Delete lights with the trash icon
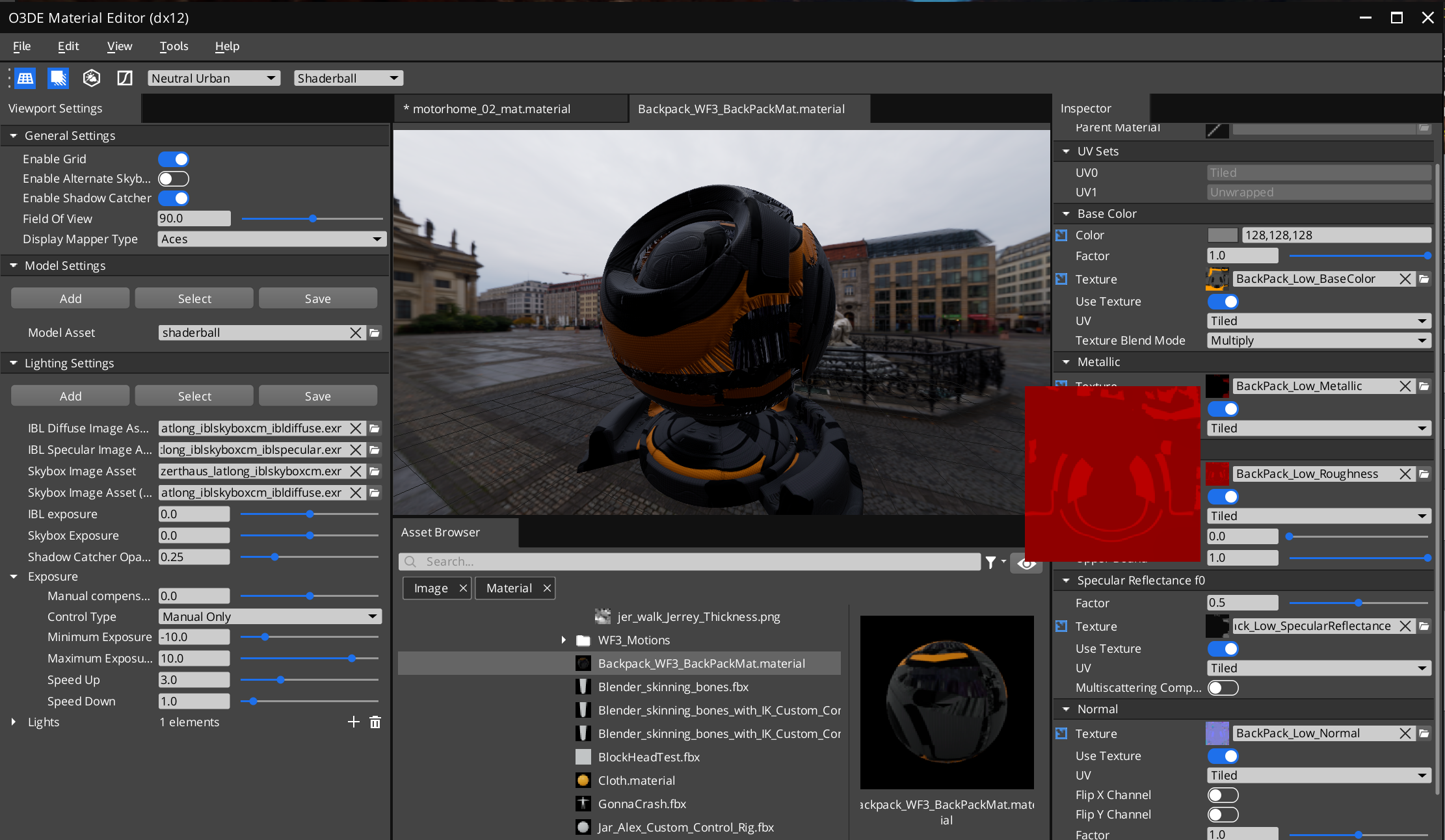 pyautogui.click(x=375, y=722)
